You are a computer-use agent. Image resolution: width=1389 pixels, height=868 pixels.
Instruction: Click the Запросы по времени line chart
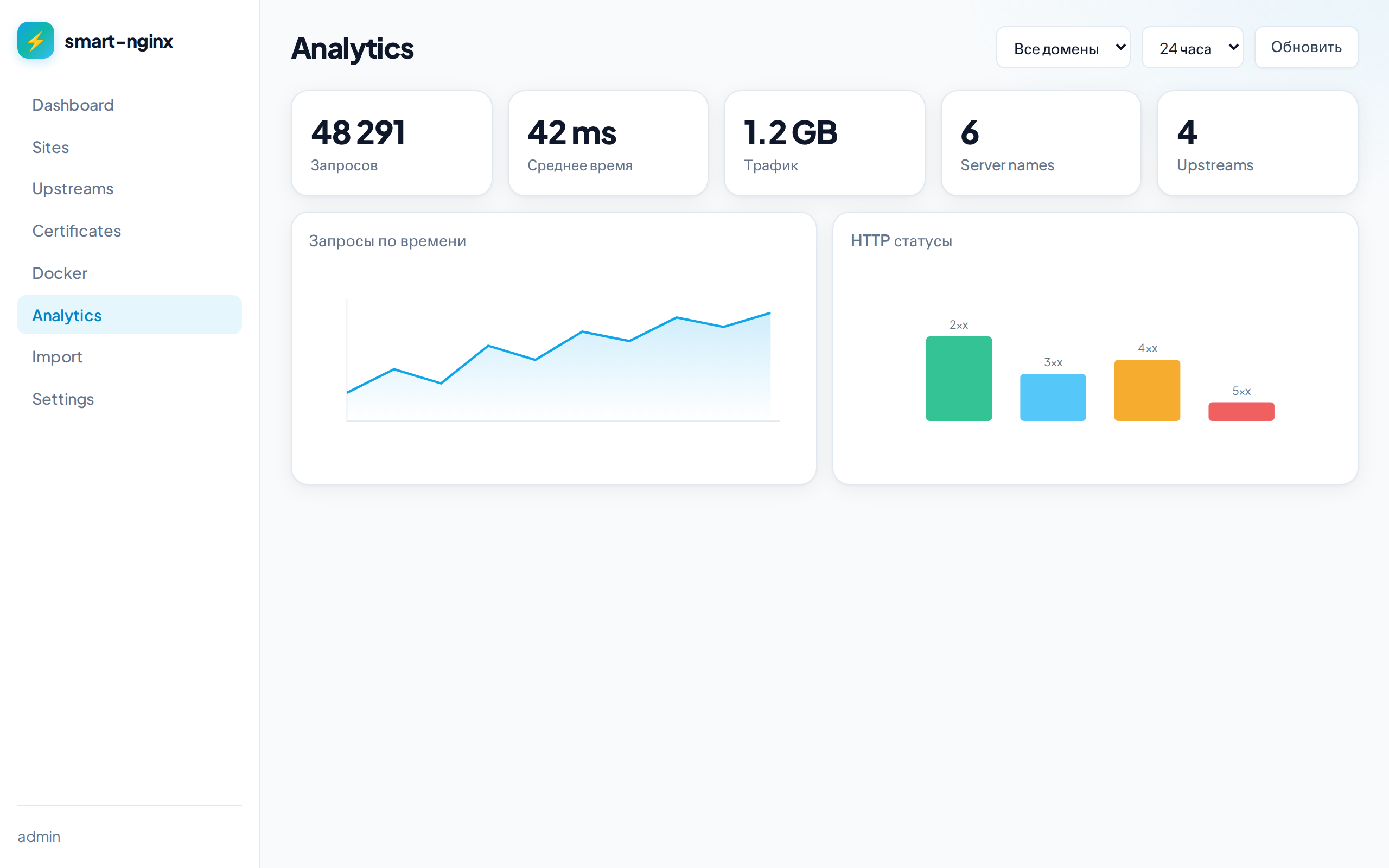563,360
